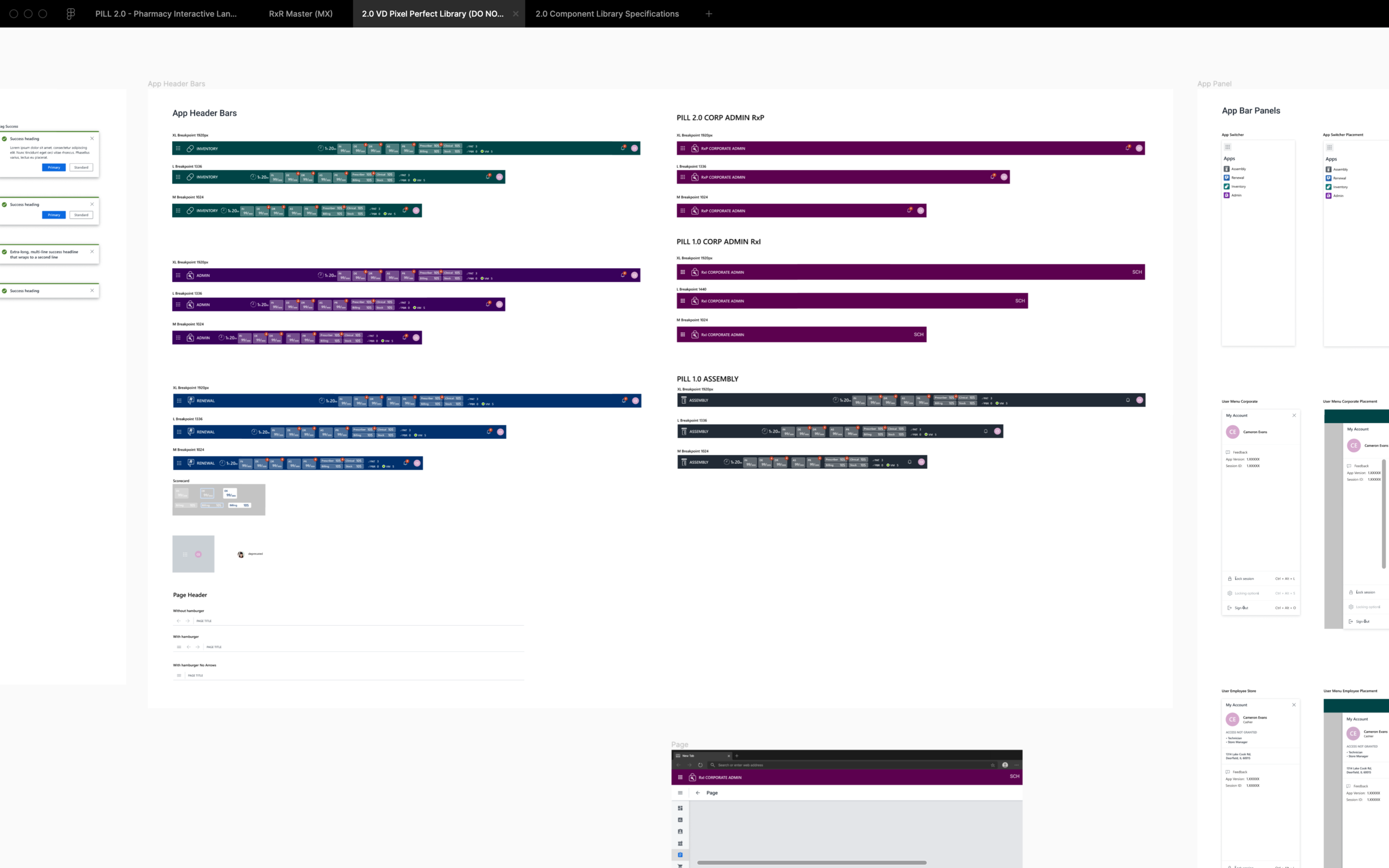Click the Admin app icon in App Switcher Placement

pos(1330,196)
